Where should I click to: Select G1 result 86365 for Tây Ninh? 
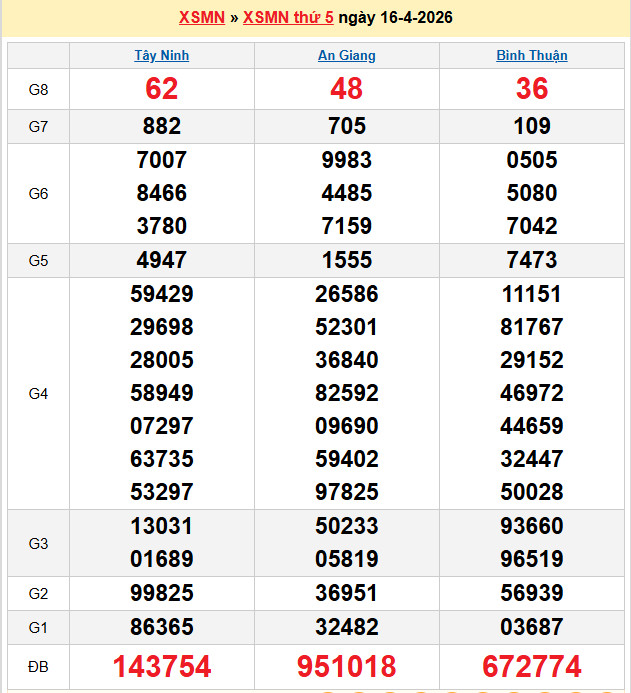pyautogui.click(x=162, y=627)
